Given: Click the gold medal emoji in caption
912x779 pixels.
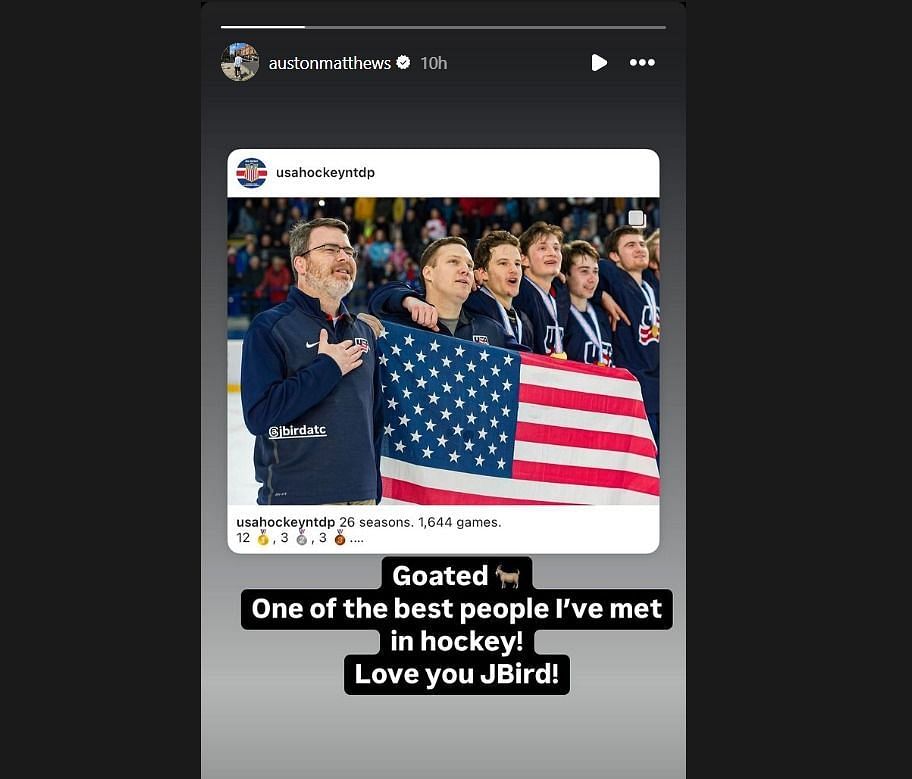Looking at the screenshot, I should click(263, 538).
